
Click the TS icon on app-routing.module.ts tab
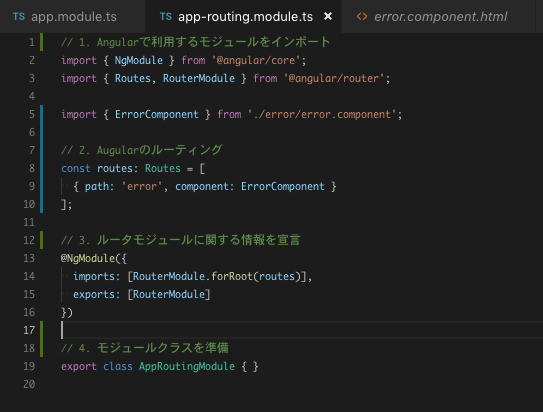(x=166, y=16)
